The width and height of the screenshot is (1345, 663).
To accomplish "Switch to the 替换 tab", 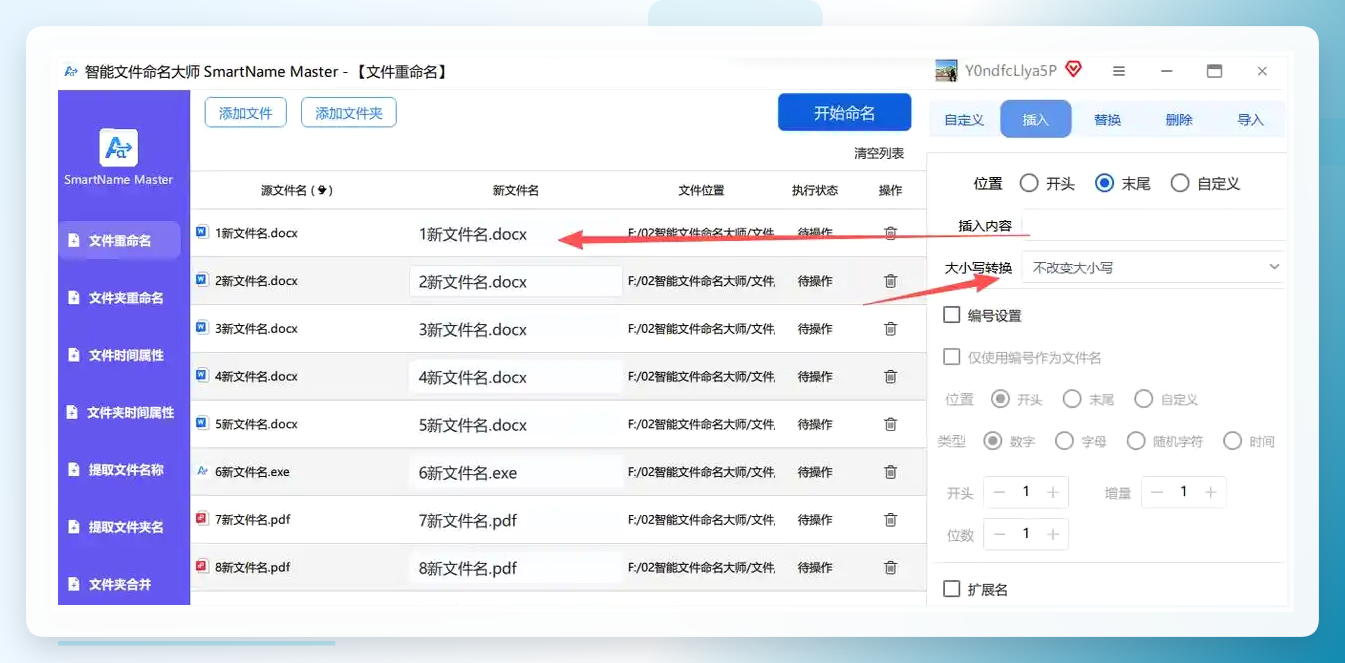I will click(1108, 120).
